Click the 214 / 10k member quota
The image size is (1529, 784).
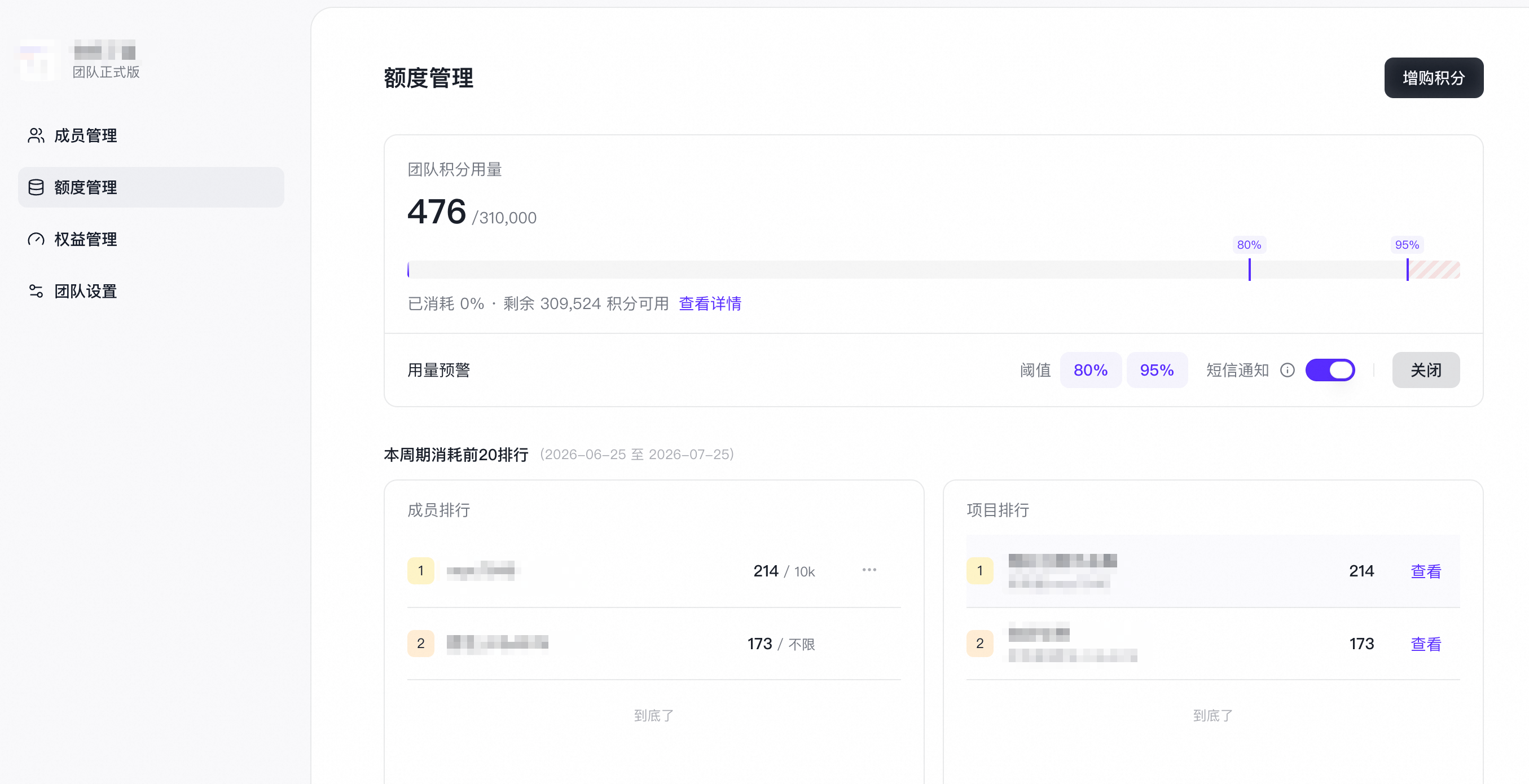(x=784, y=571)
